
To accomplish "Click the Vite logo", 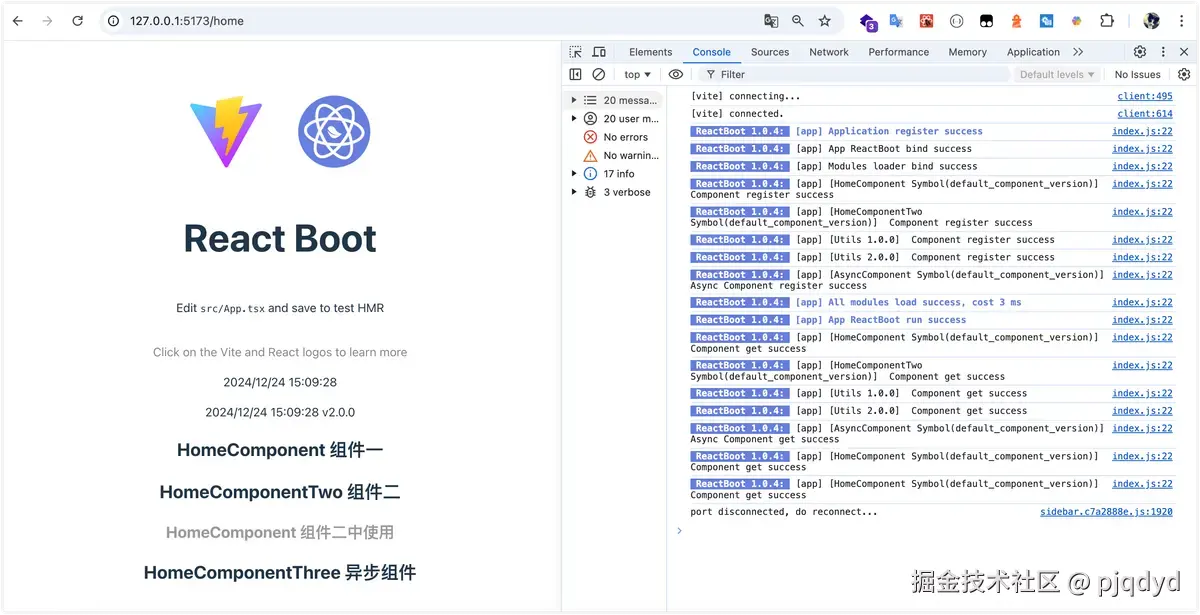I will click(226, 132).
